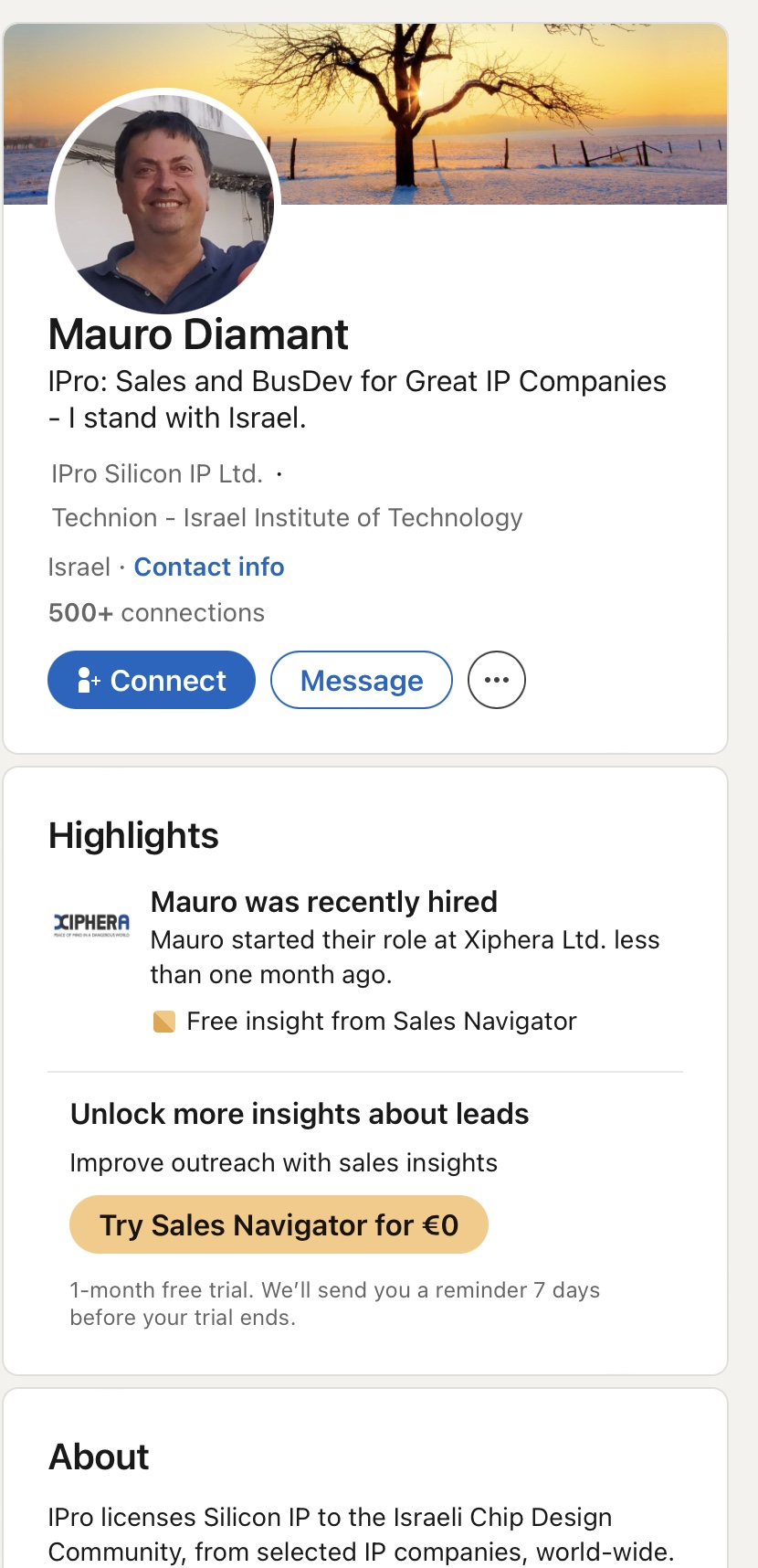Click the gold Sales Navigator icon
Viewport: 758px width, 1568px height.
pyautogui.click(x=164, y=1022)
